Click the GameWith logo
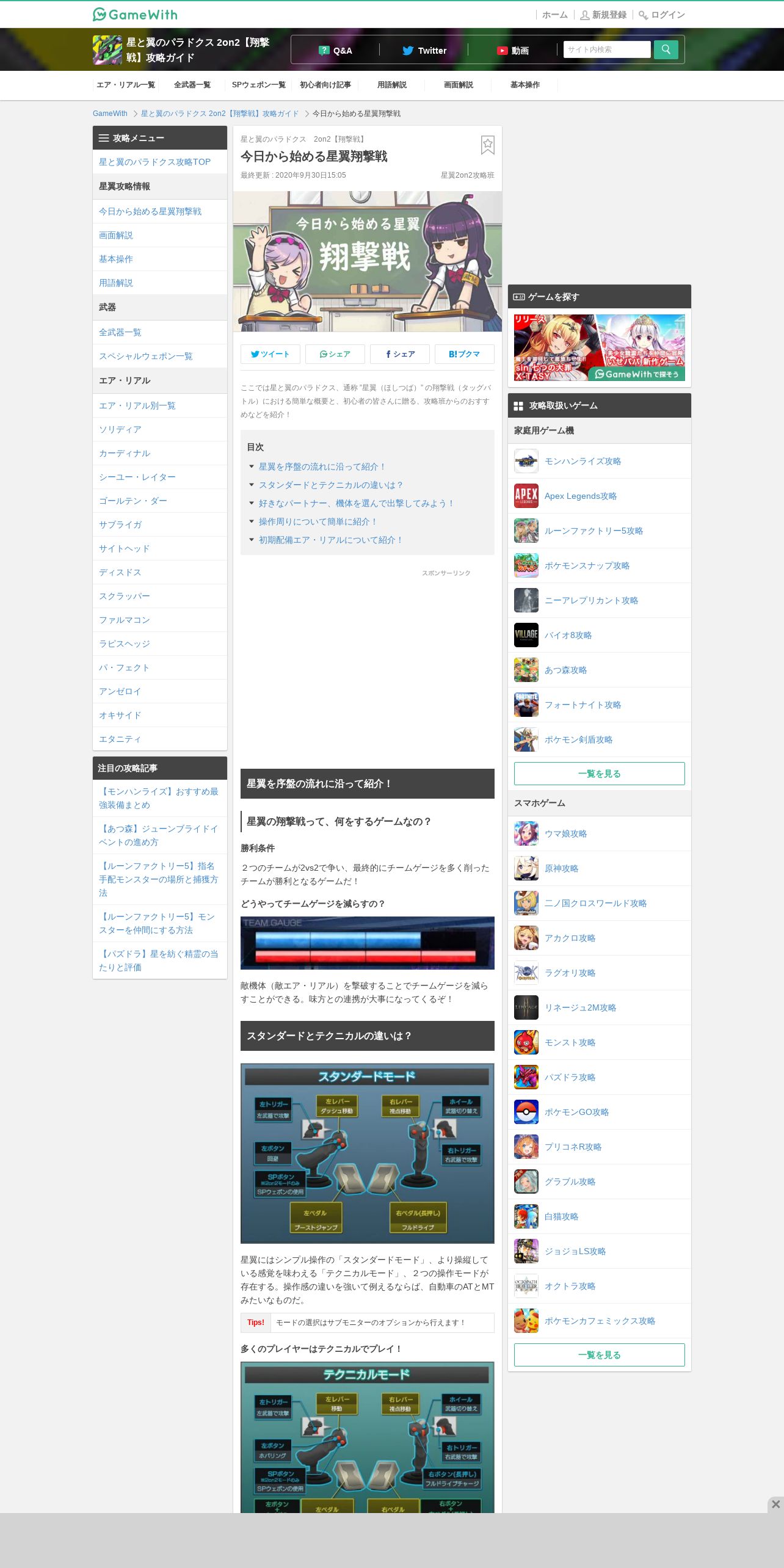 135,14
